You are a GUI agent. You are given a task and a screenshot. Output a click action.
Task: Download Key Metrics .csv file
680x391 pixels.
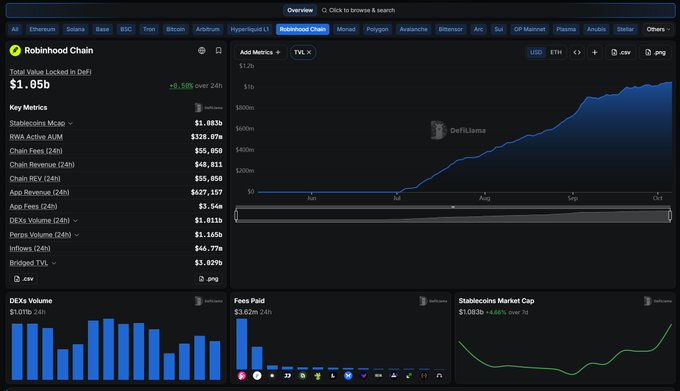tap(23, 279)
